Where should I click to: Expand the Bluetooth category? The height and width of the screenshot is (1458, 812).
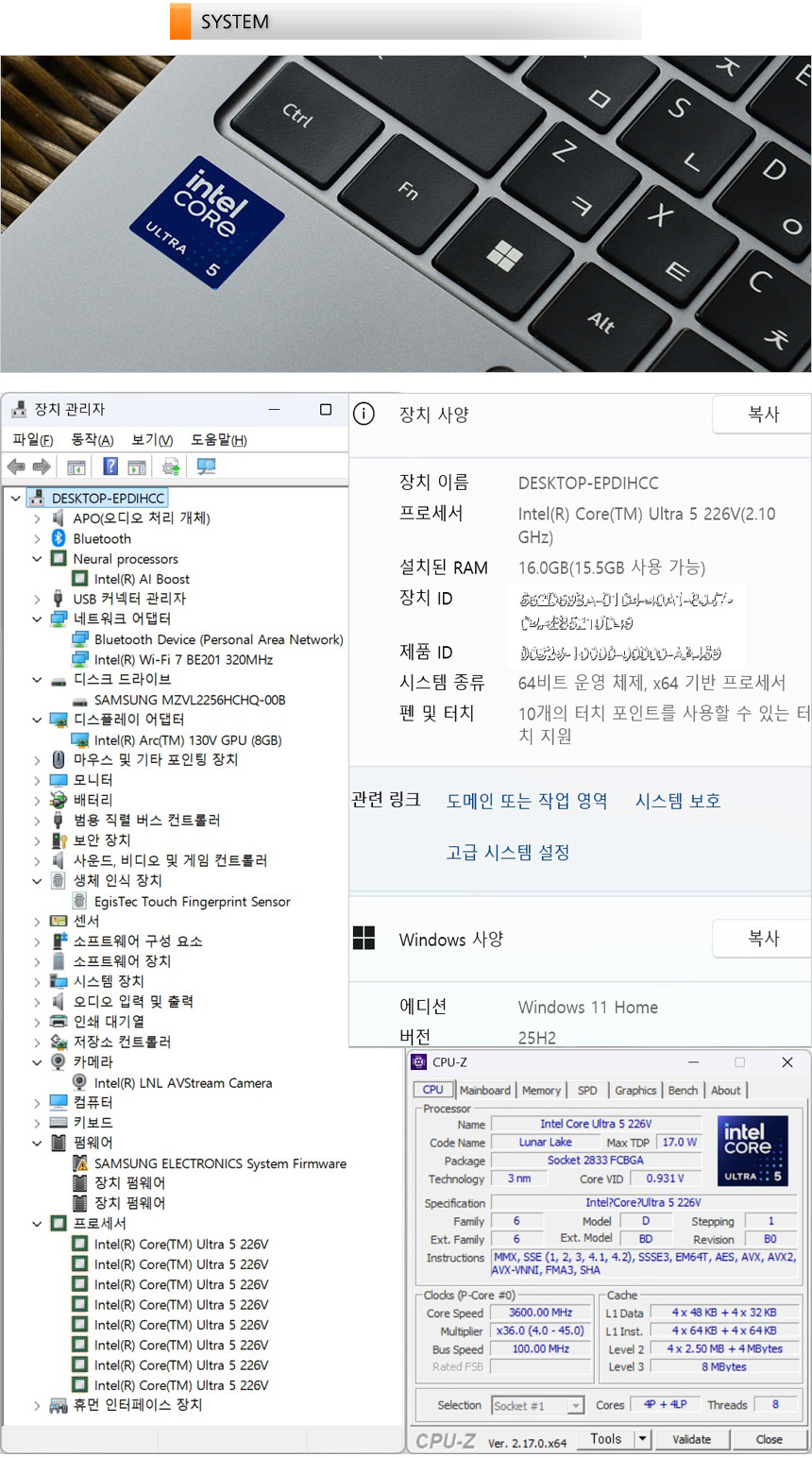(x=37, y=538)
